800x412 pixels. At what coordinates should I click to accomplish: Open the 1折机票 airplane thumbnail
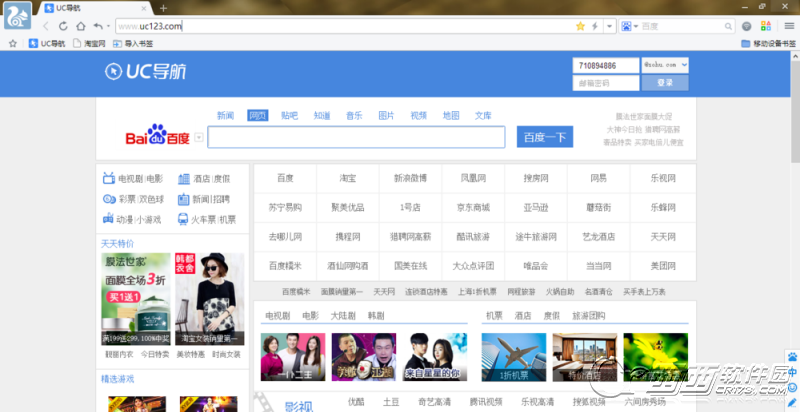pos(514,357)
